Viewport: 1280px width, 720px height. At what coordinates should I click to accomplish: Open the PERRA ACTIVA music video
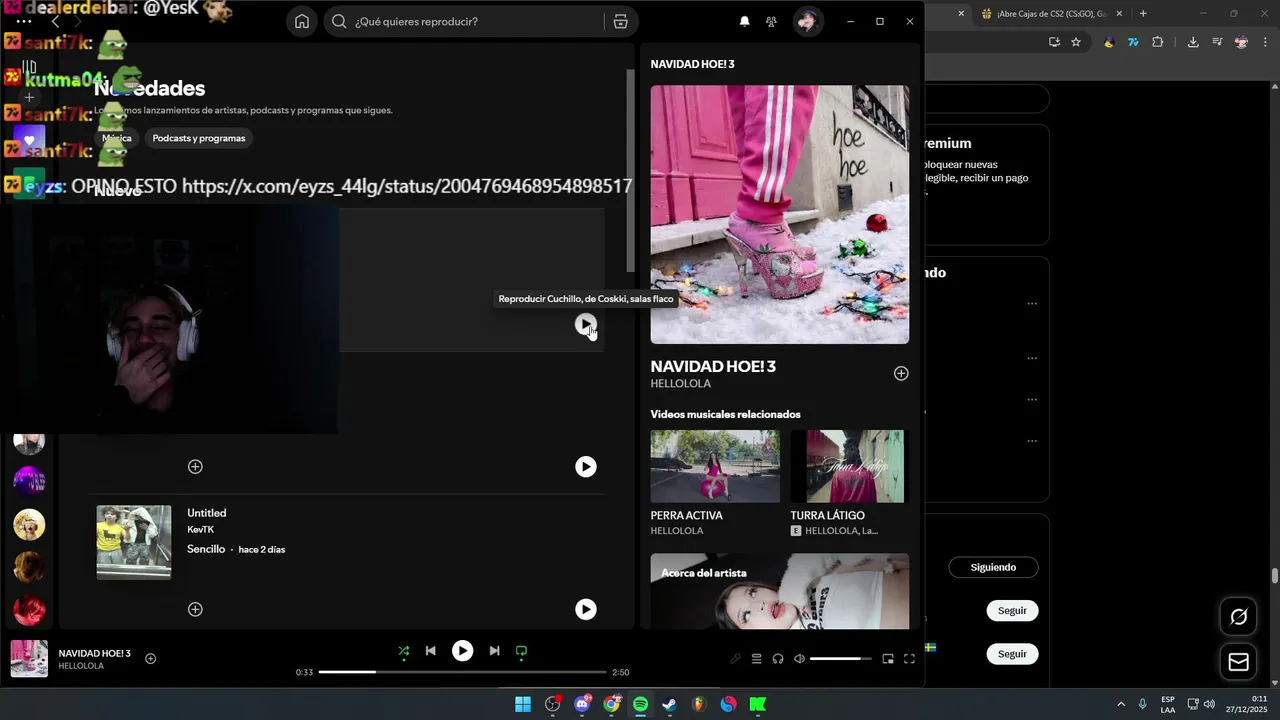point(715,466)
